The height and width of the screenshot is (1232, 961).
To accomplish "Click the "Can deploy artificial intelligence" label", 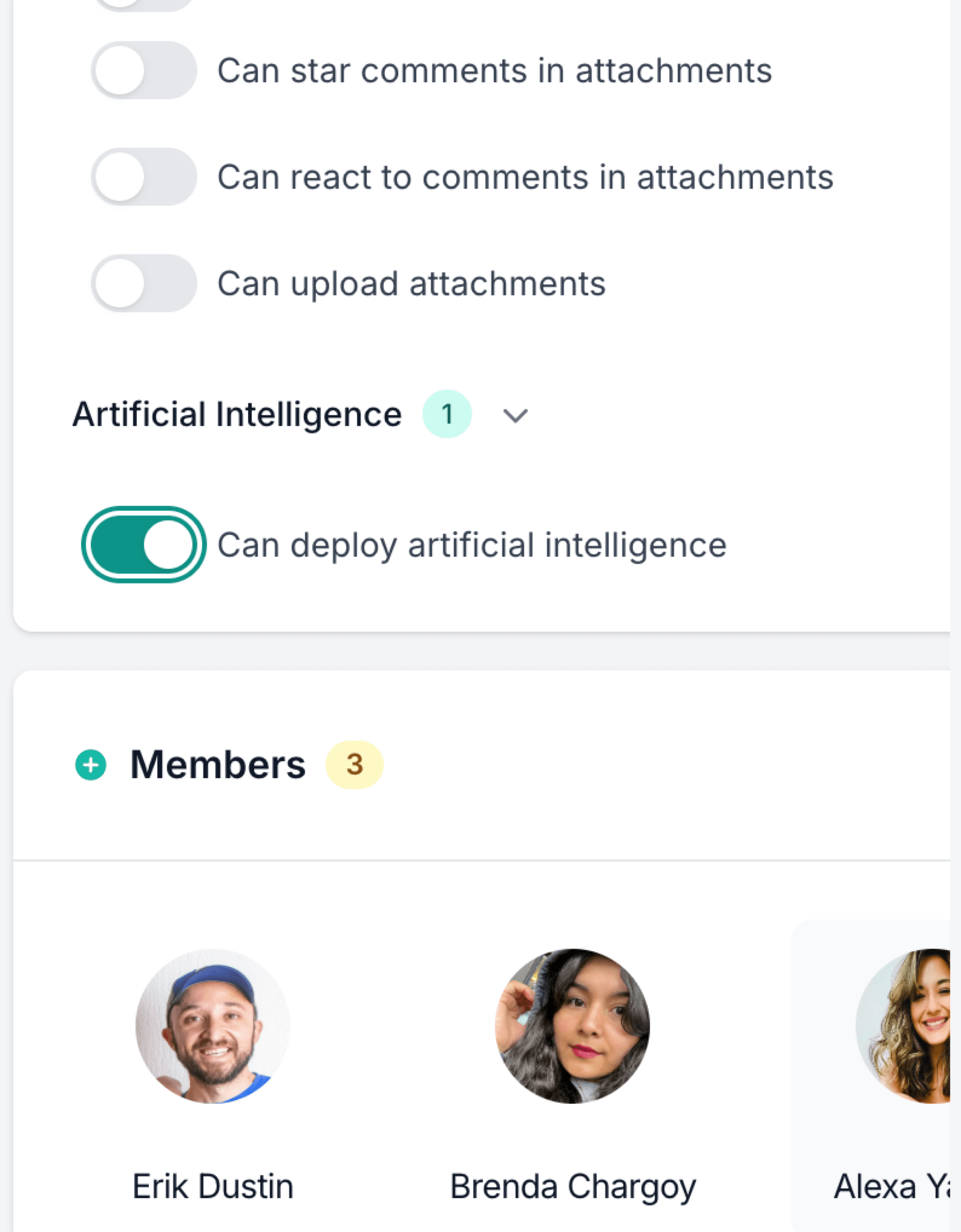I will point(472,545).
